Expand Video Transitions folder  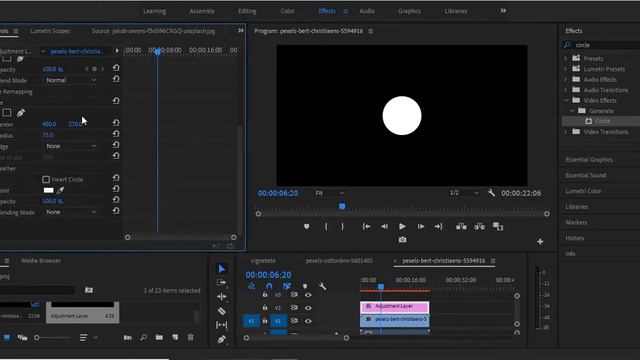pos(566,132)
